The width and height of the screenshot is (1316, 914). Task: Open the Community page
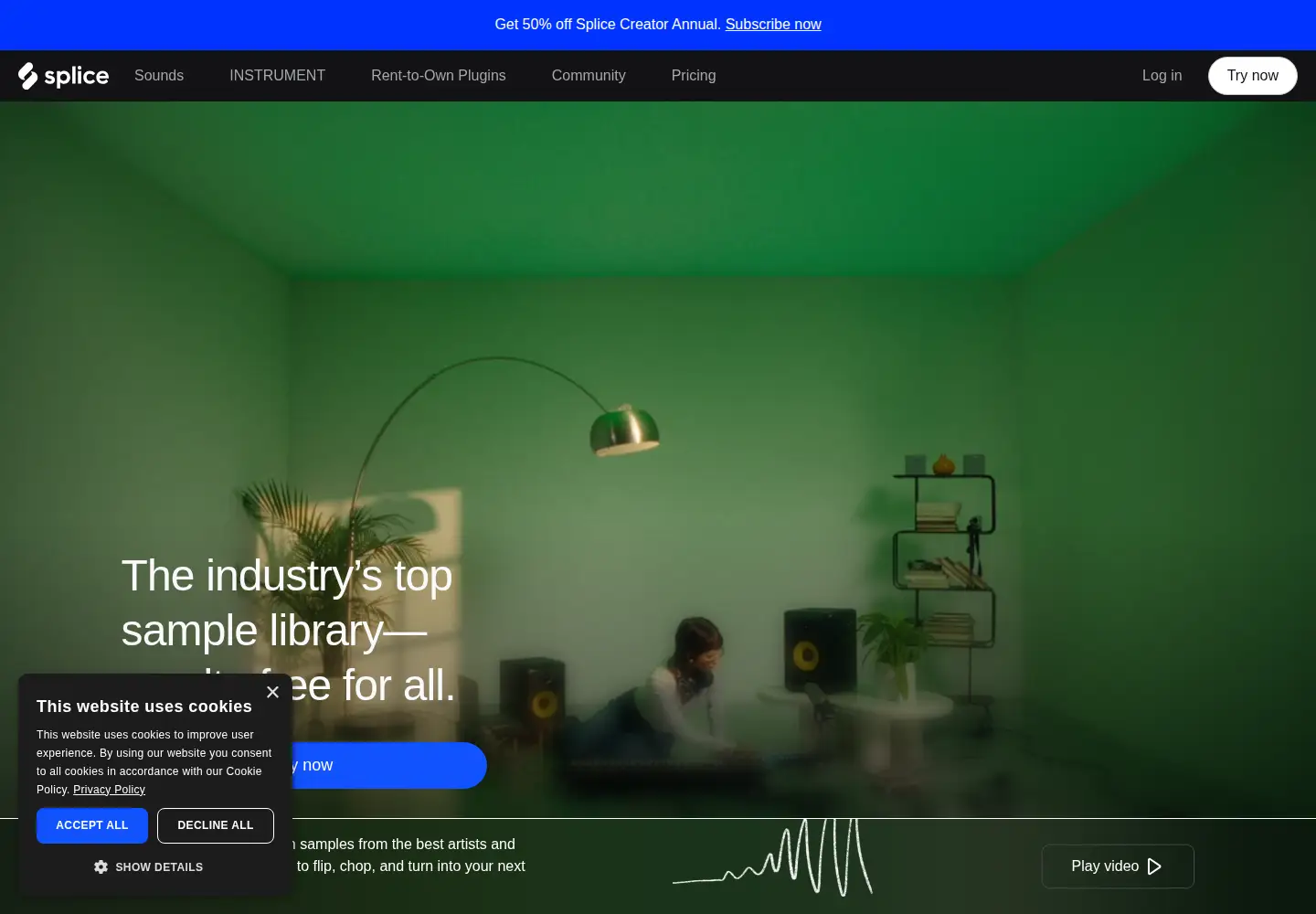(x=589, y=76)
